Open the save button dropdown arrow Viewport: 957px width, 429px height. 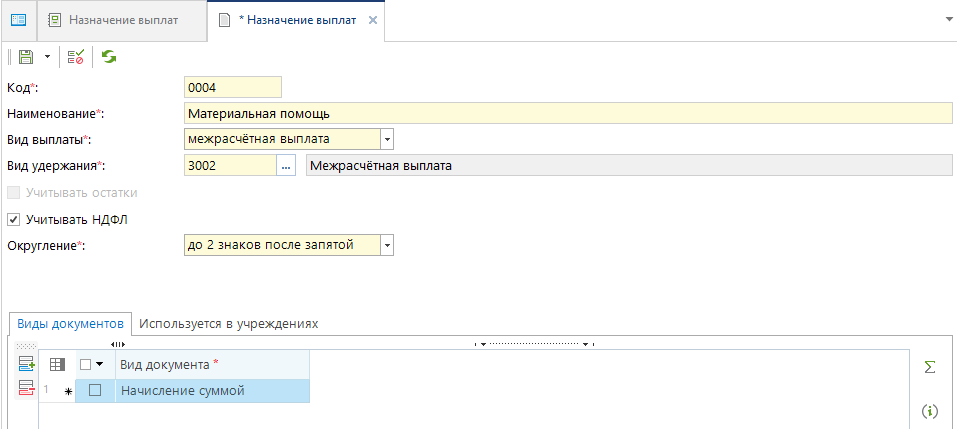coord(46,58)
